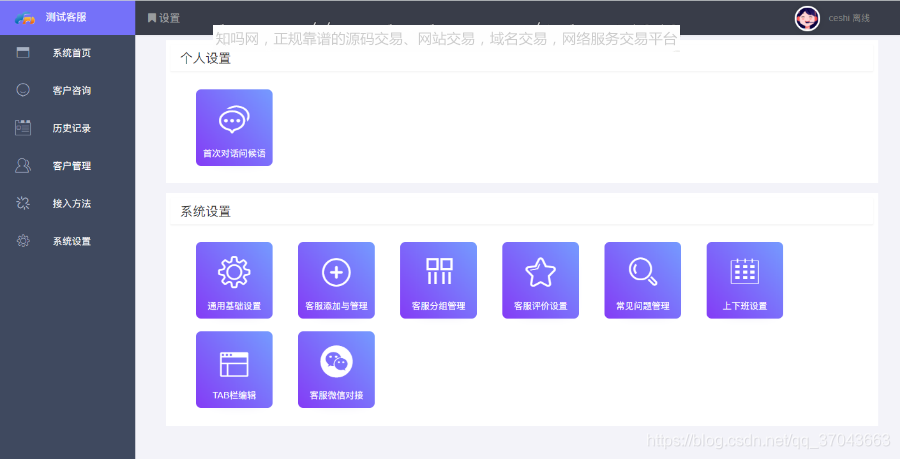The width and height of the screenshot is (900, 459).
Task: Open 通用基础设置 gear tile
Action: coord(234,280)
